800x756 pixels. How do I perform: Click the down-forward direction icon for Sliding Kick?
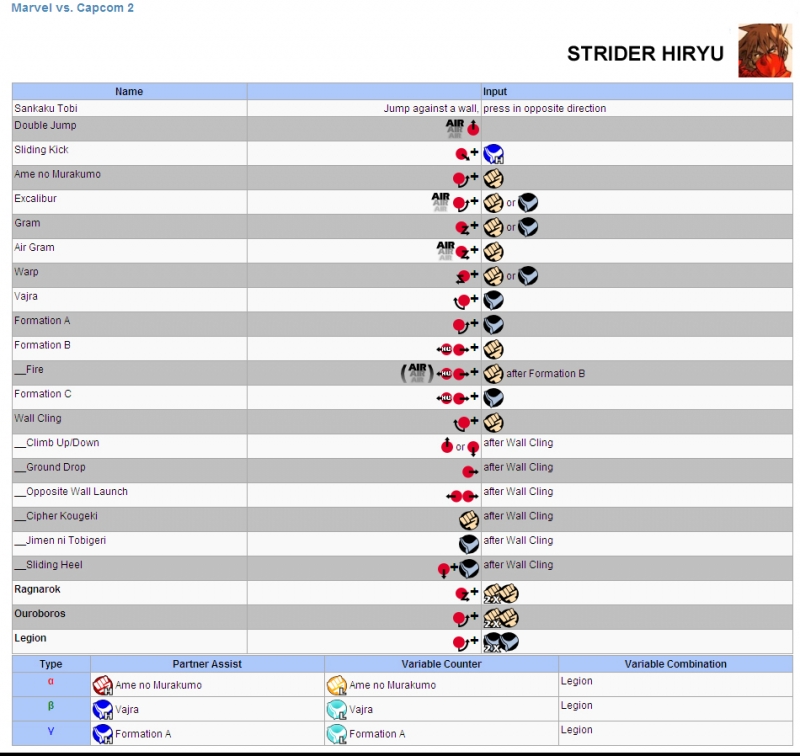(x=462, y=154)
